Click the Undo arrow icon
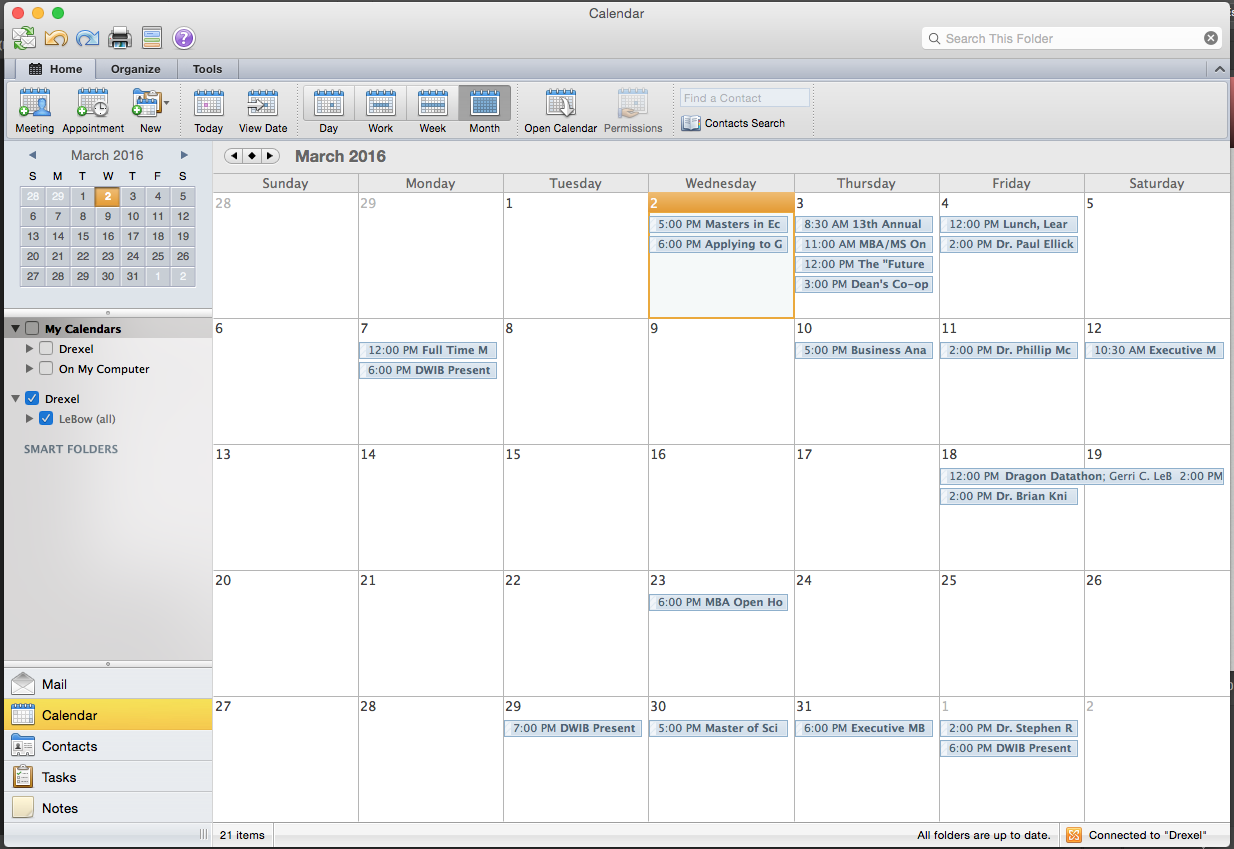Image resolution: width=1234 pixels, height=849 pixels. click(56, 39)
